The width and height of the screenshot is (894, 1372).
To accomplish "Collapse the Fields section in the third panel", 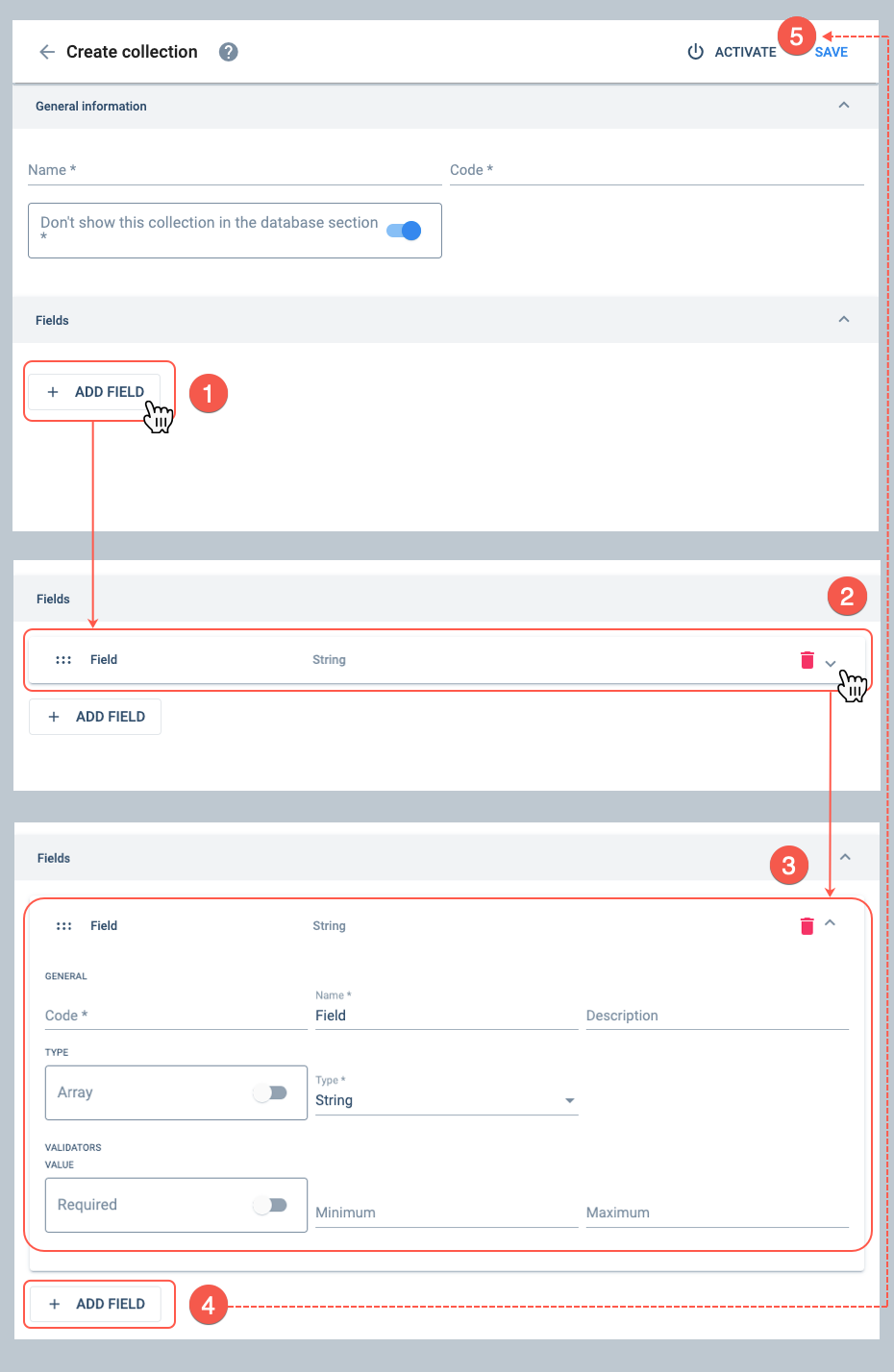I will [845, 857].
